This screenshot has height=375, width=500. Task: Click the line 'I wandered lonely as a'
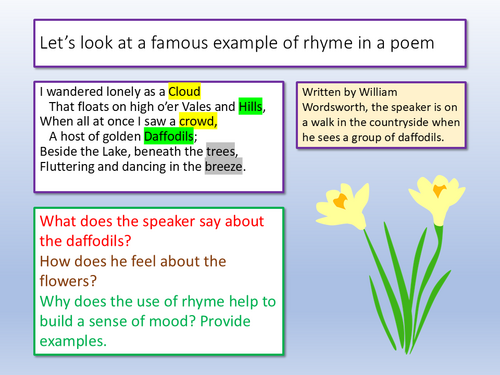[102, 92]
